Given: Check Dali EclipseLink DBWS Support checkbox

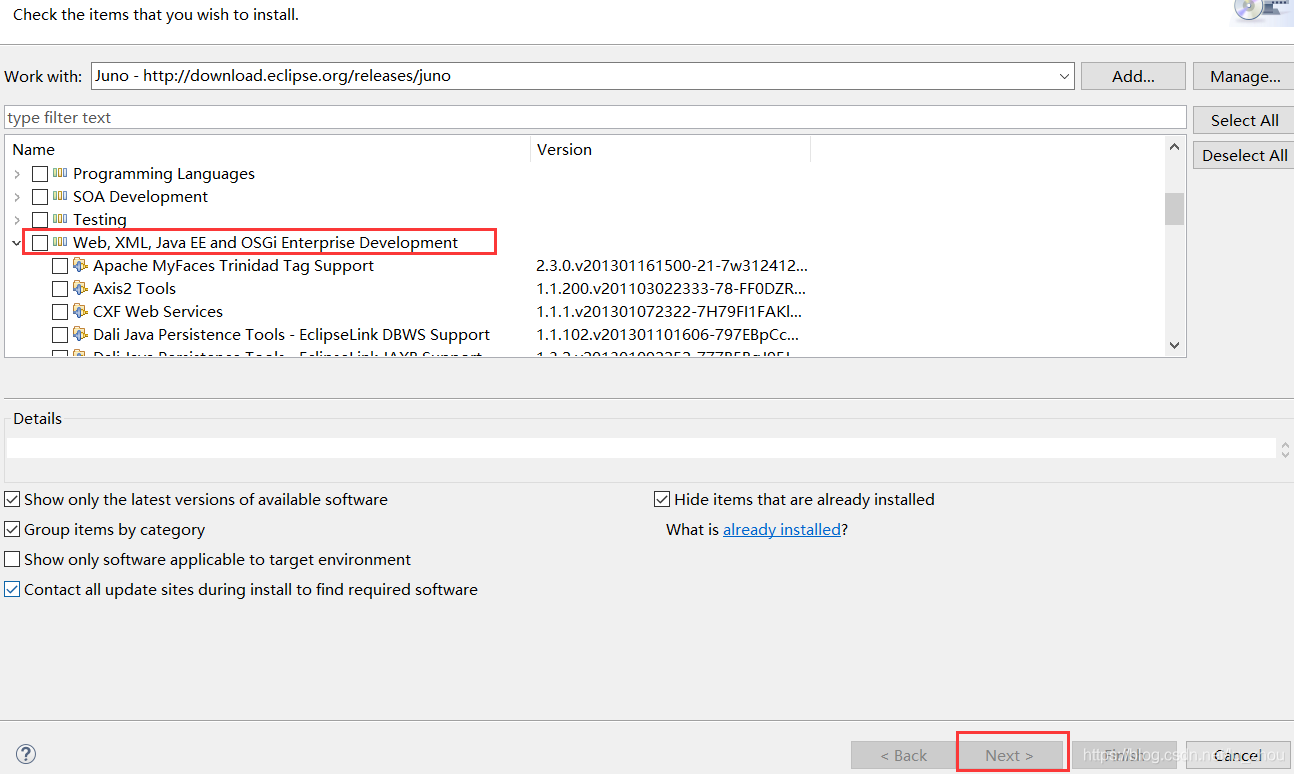Looking at the screenshot, I should (60, 335).
